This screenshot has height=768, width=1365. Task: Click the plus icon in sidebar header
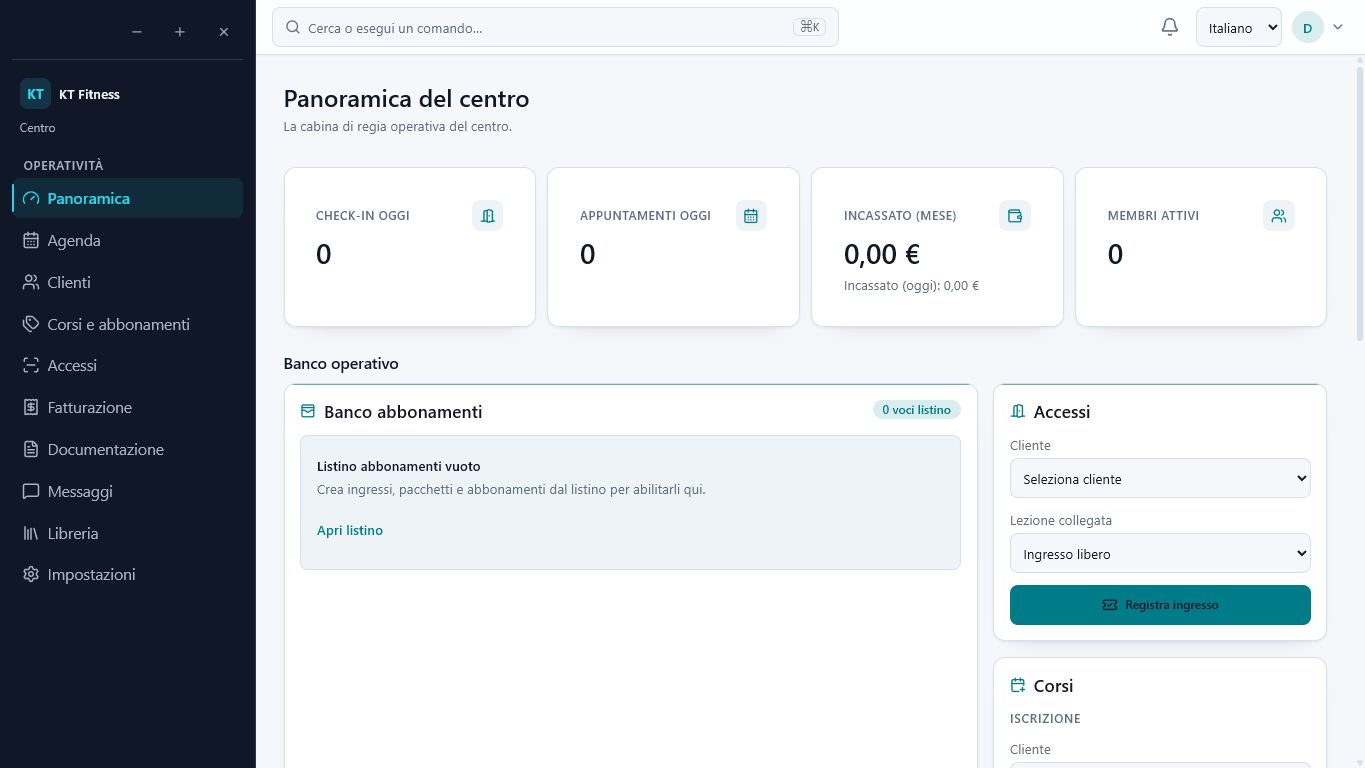click(x=180, y=32)
